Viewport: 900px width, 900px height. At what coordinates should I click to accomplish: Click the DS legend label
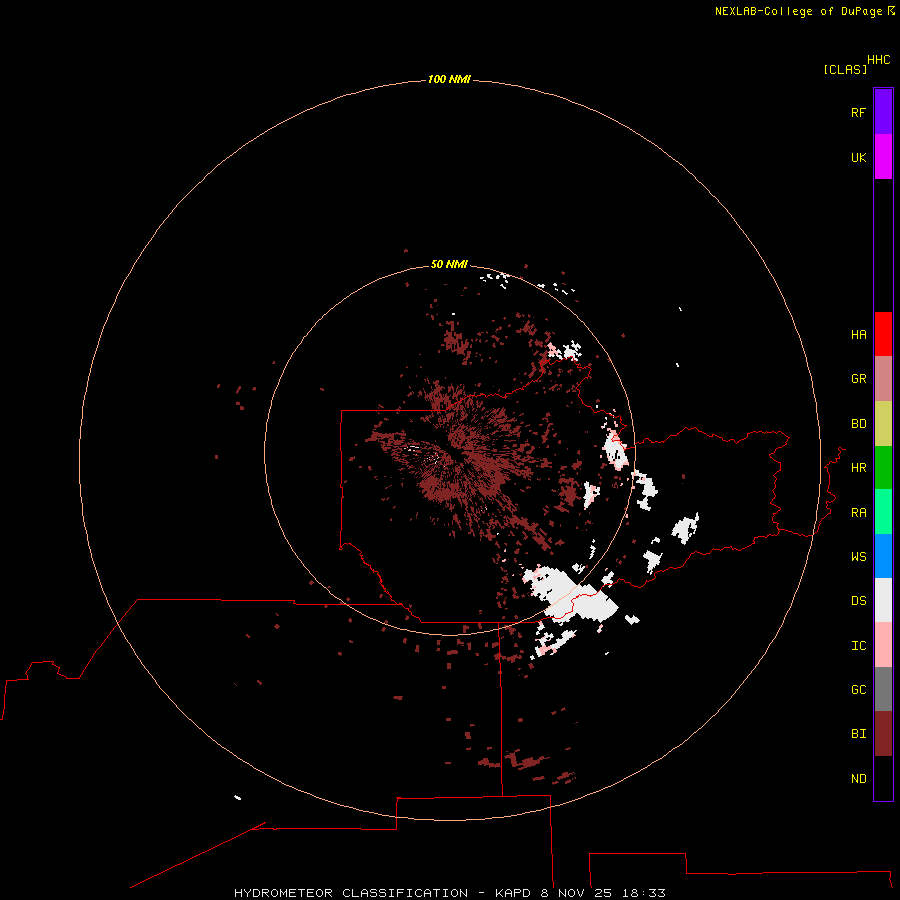[858, 601]
